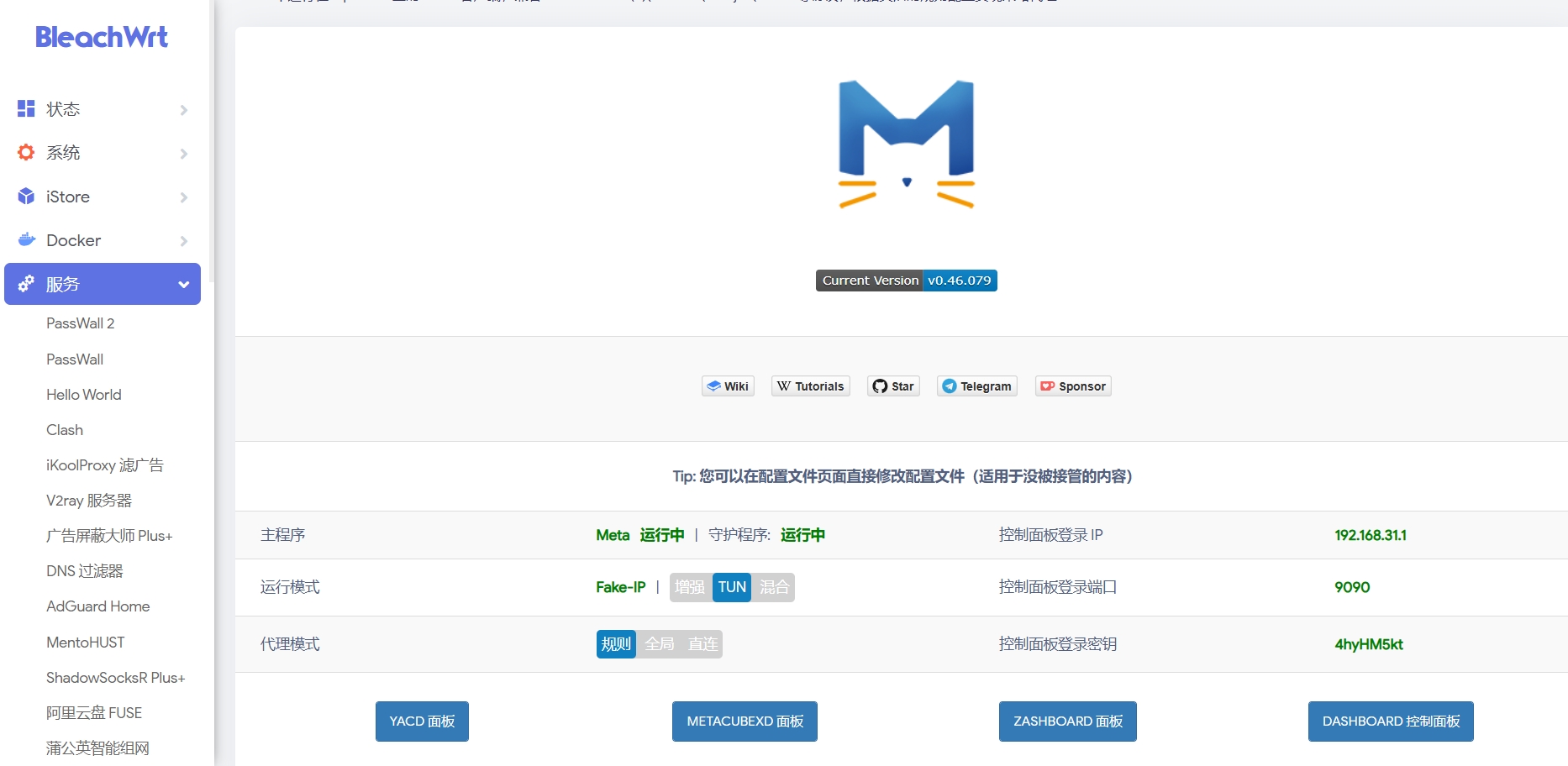Viewport: 1568px width, 766px height.
Task: Click the Telegram link text
Action: point(986,386)
